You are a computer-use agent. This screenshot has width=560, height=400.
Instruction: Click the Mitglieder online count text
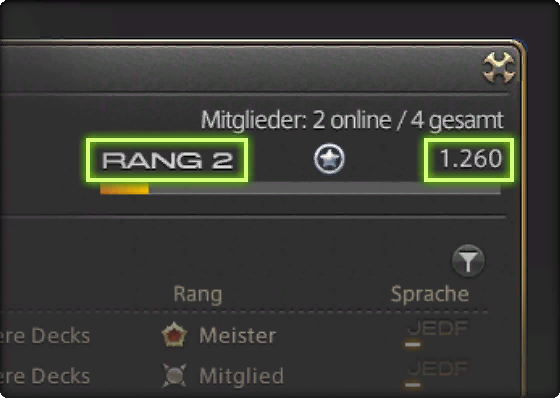click(x=352, y=120)
